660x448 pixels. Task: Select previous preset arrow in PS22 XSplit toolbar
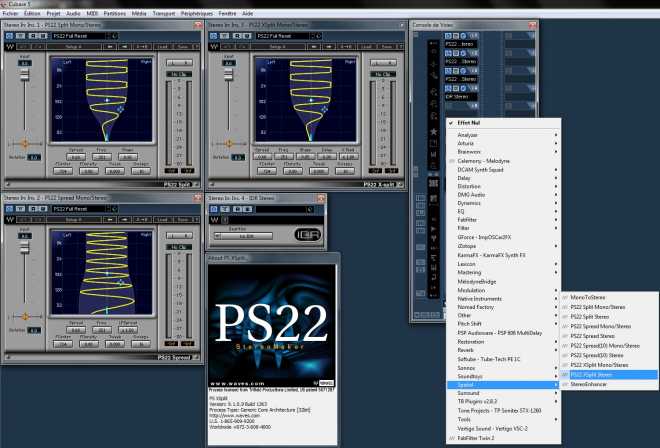point(314,46)
